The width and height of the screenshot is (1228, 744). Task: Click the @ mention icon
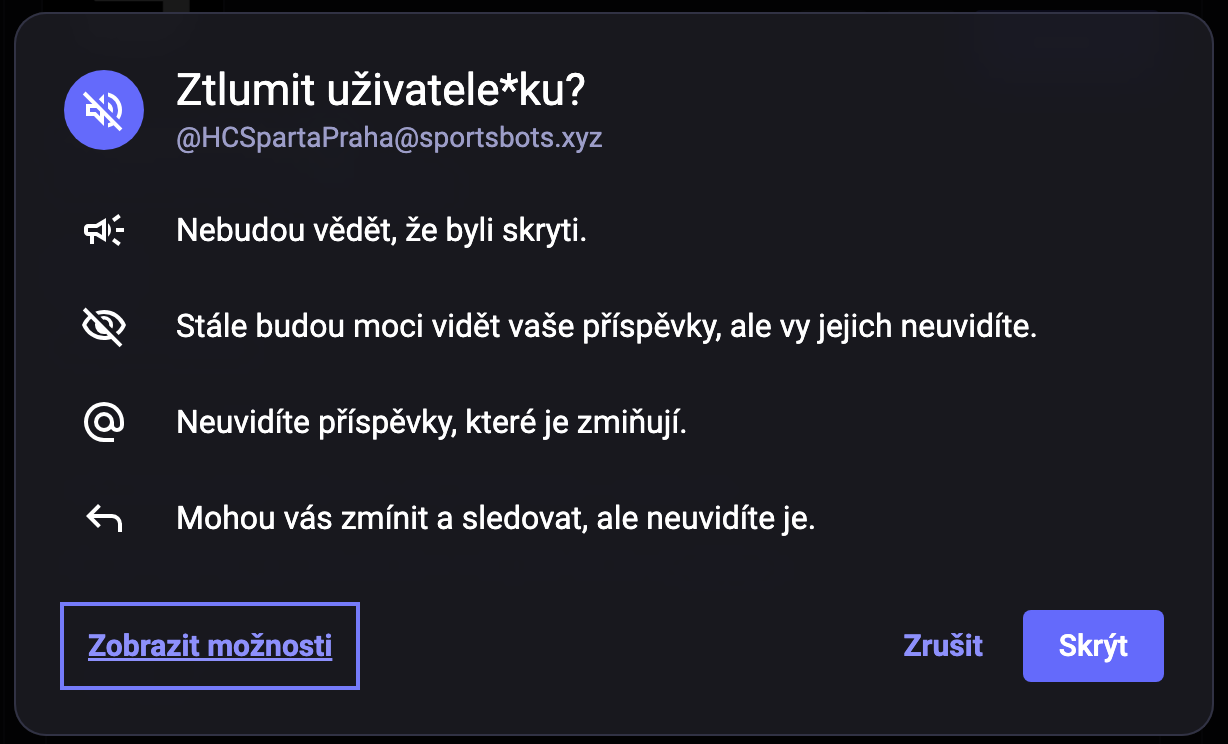[x=104, y=423]
